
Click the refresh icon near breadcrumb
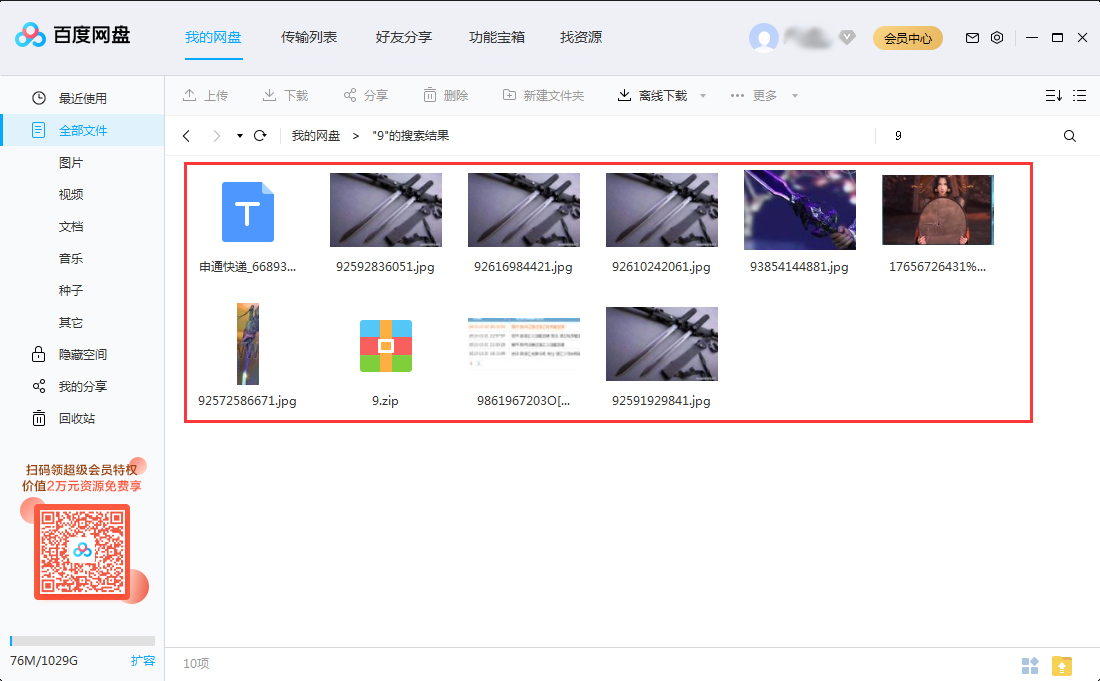(260, 135)
